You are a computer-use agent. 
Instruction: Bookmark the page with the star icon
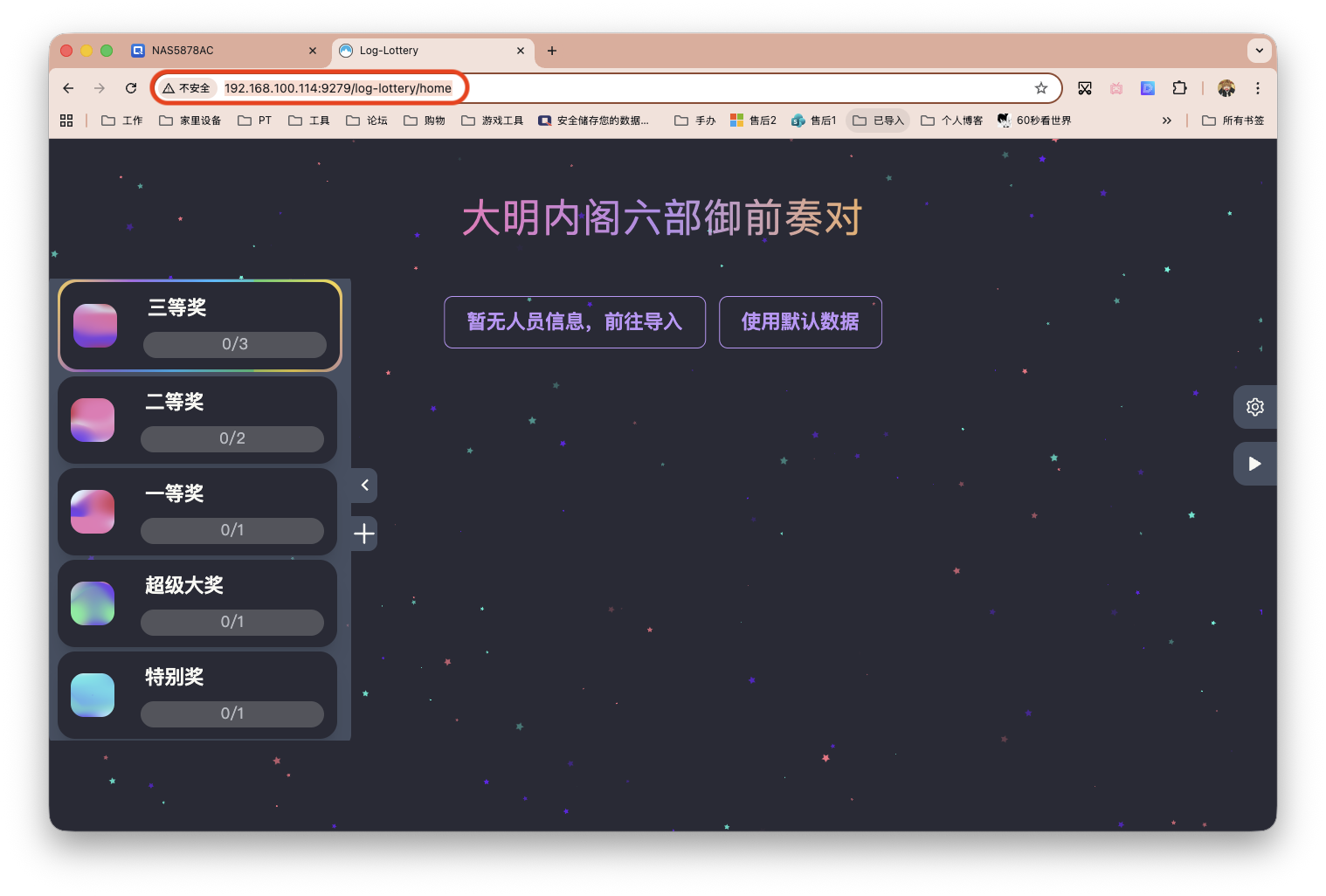pyautogui.click(x=1040, y=88)
